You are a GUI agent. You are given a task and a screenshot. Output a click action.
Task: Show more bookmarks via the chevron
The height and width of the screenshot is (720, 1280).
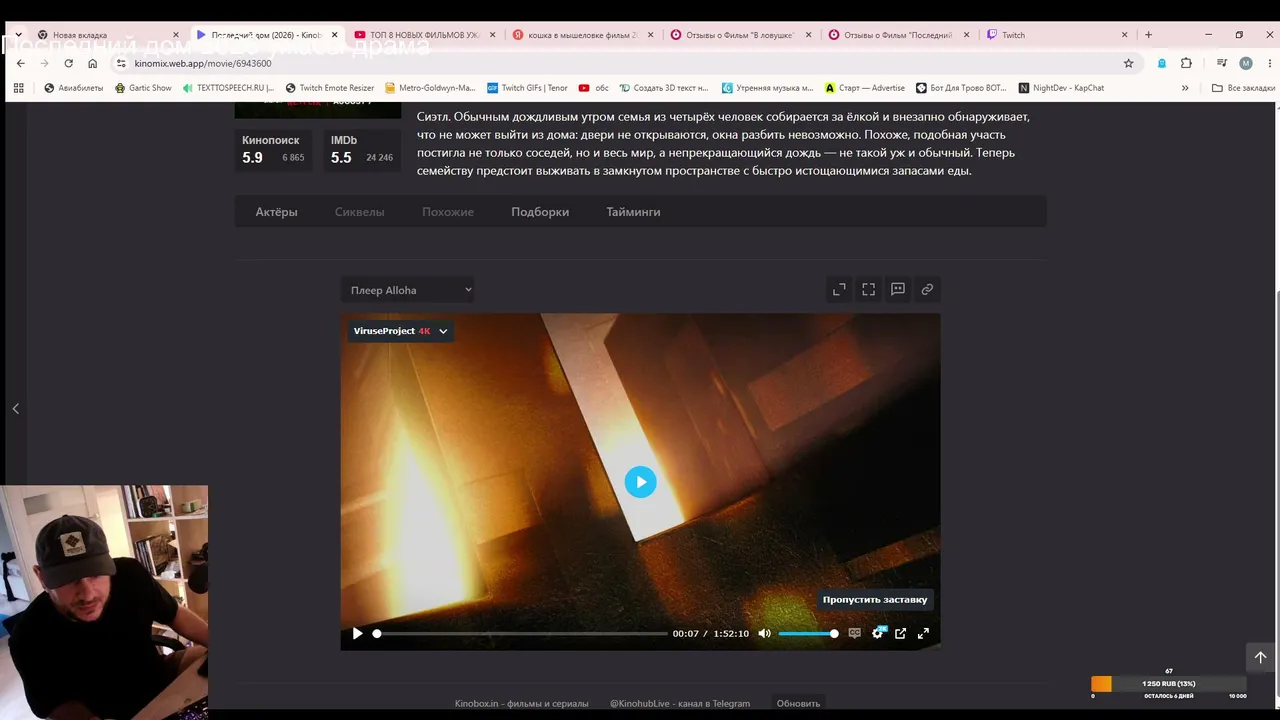click(1185, 88)
